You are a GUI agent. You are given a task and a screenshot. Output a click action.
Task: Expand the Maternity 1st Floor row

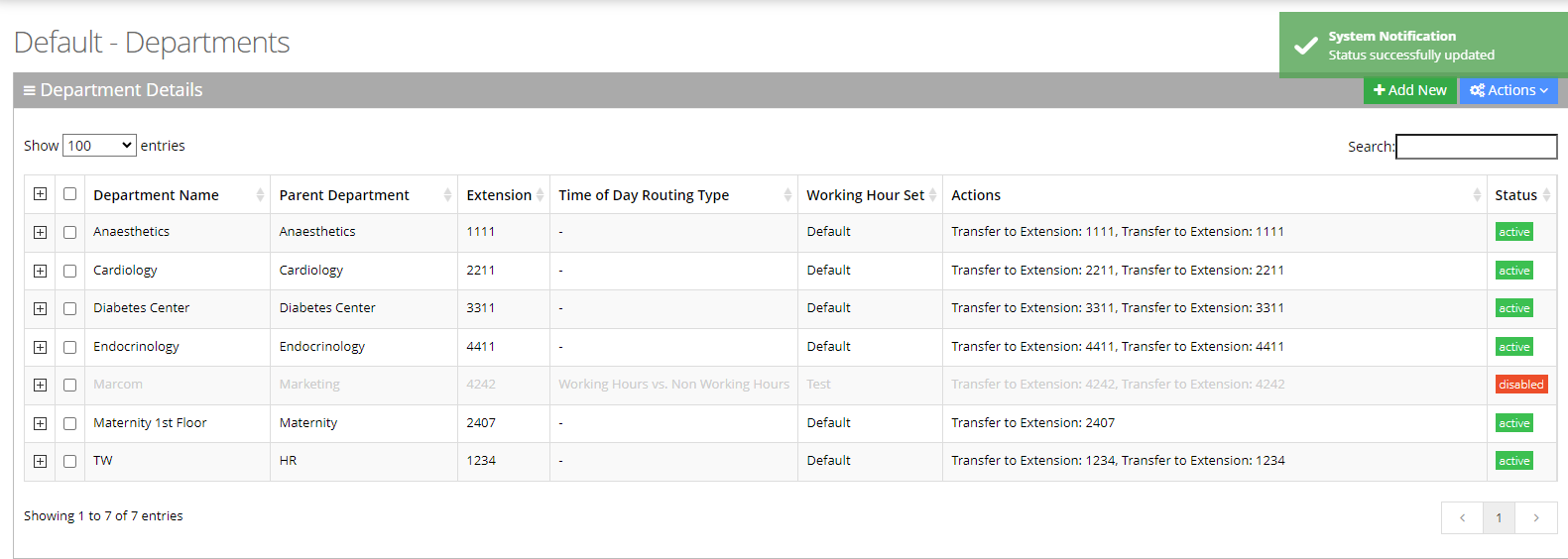click(x=40, y=423)
